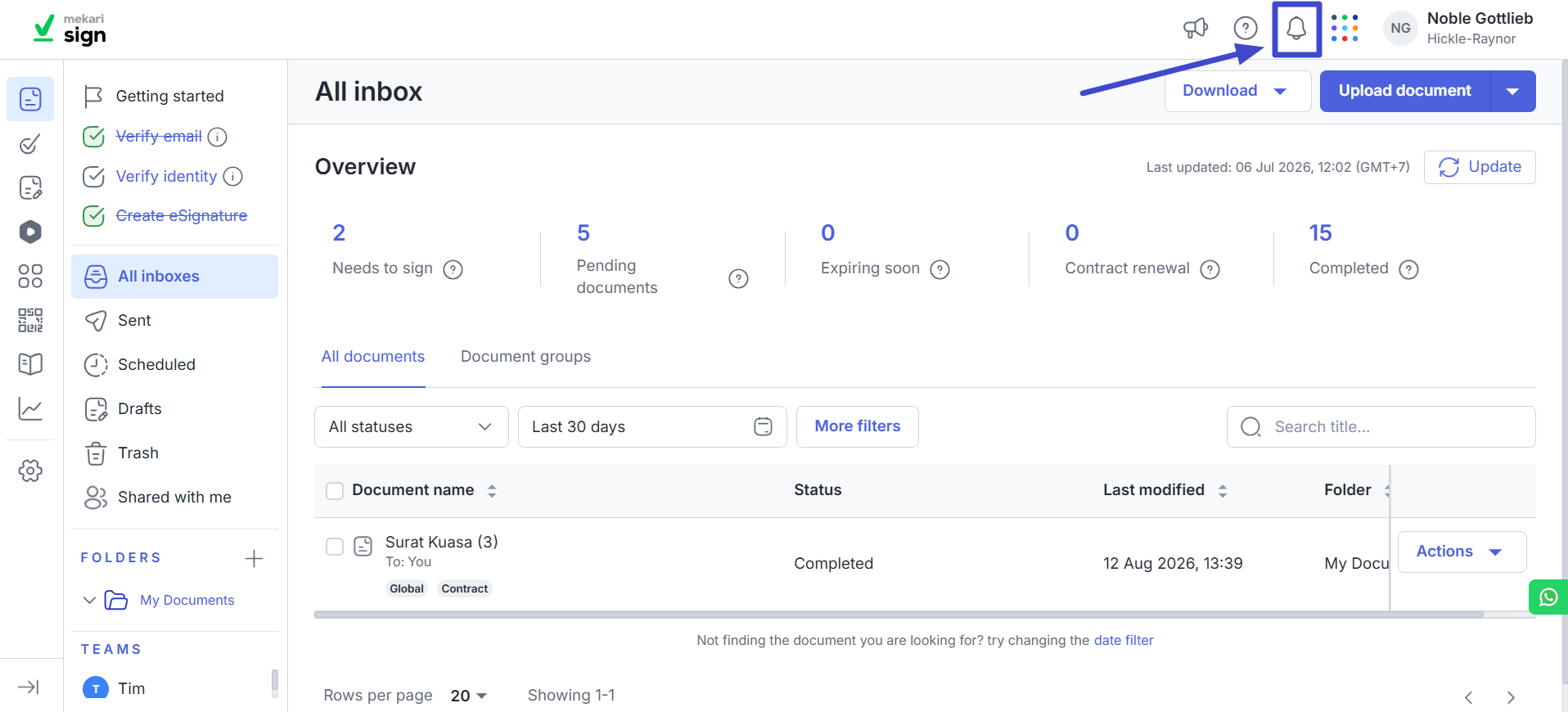This screenshot has height=712, width=1568.
Task: Open the documents icon in left rail
Action: click(30, 99)
